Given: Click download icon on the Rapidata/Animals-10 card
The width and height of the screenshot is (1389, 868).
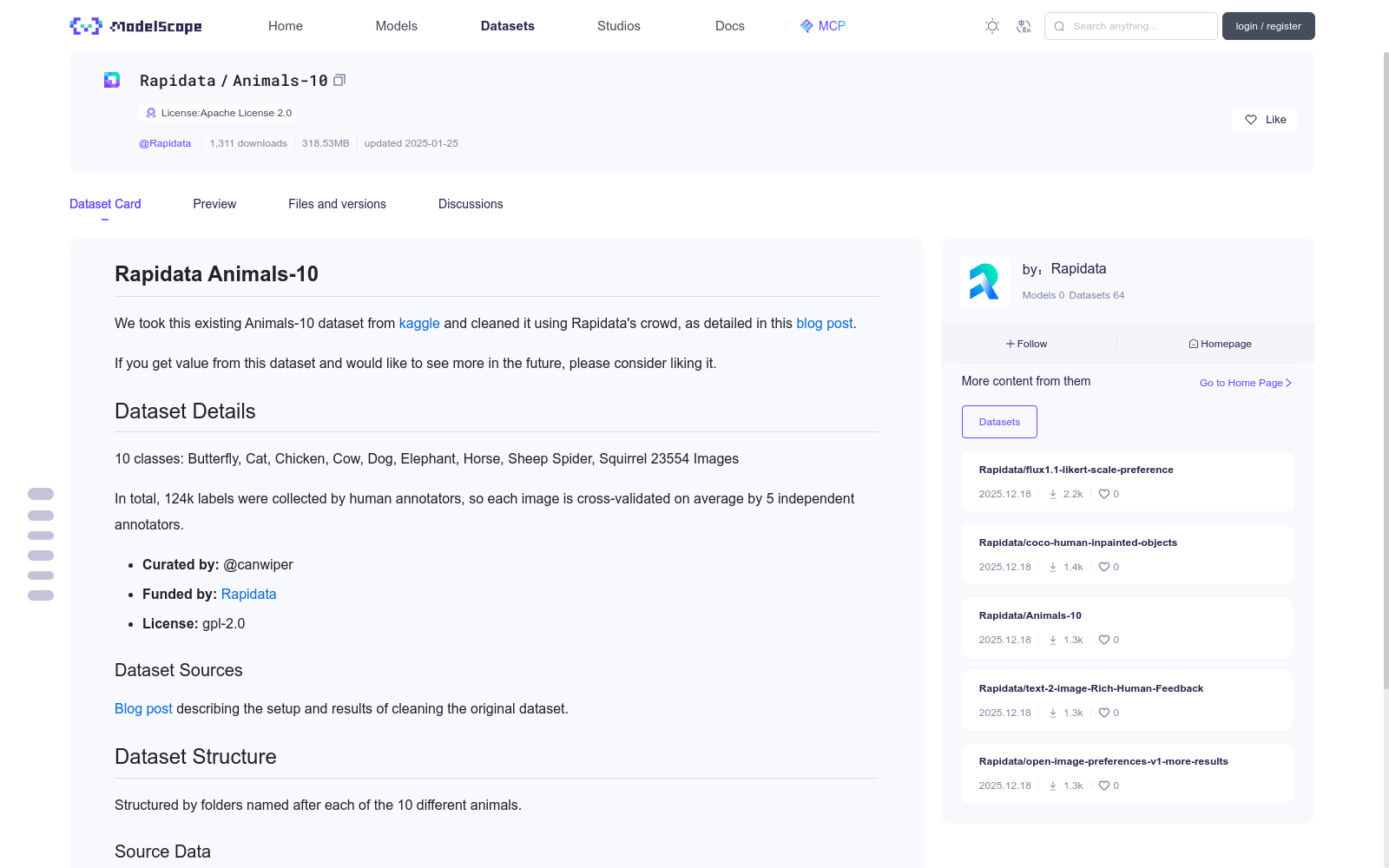Looking at the screenshot, I should coord(1053,640).
